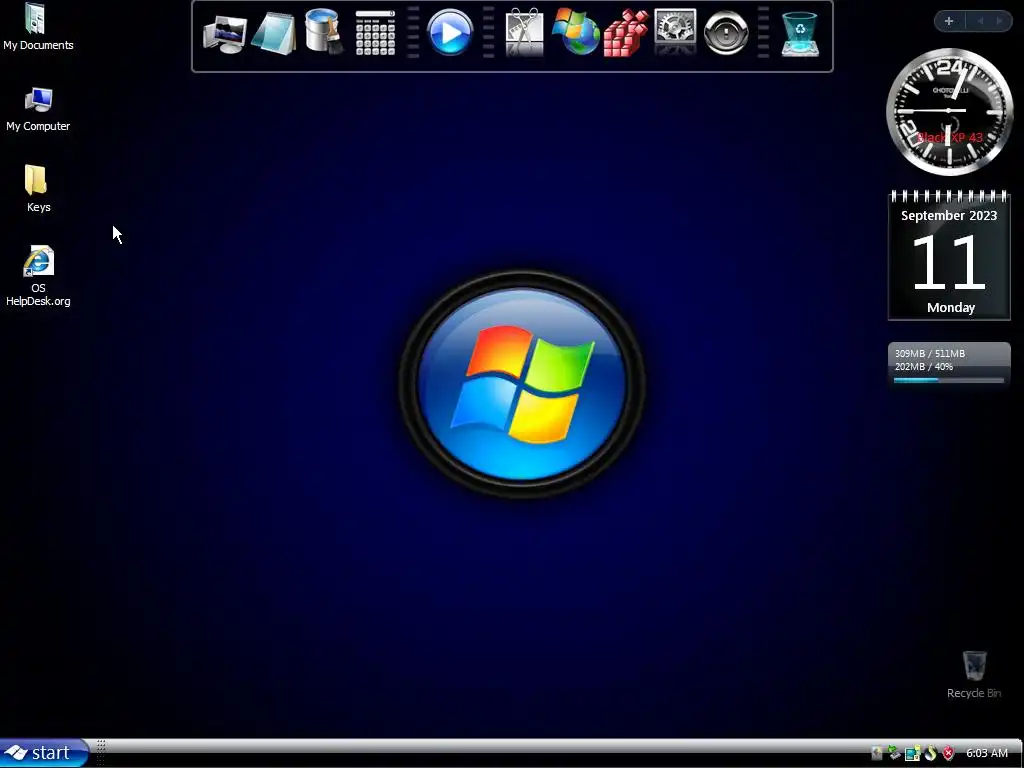
Task: Launch Notepad from the dock
Action: [x=274, y=33]
